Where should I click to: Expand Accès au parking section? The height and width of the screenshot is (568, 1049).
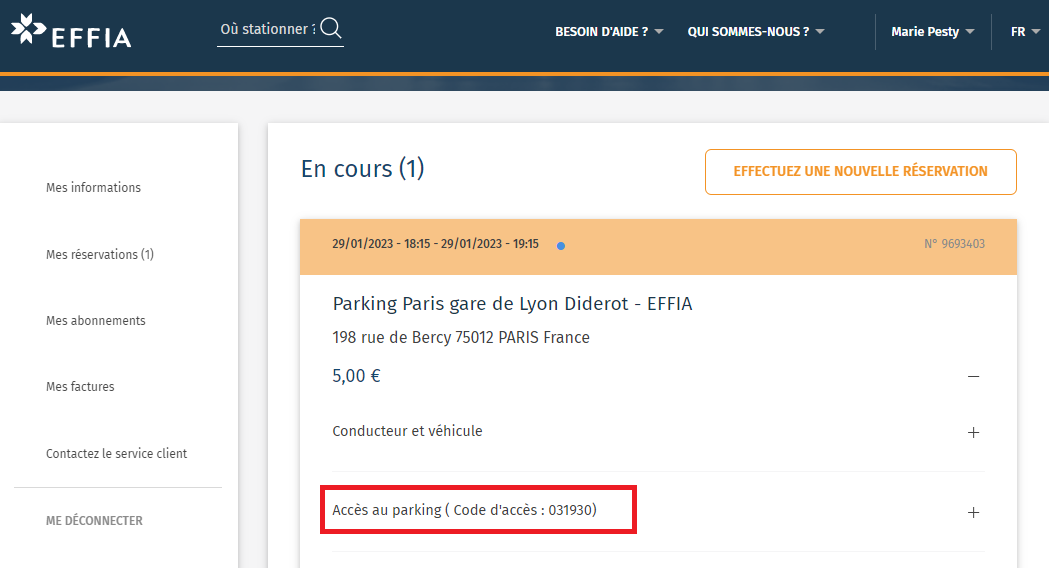pos(973,512)
